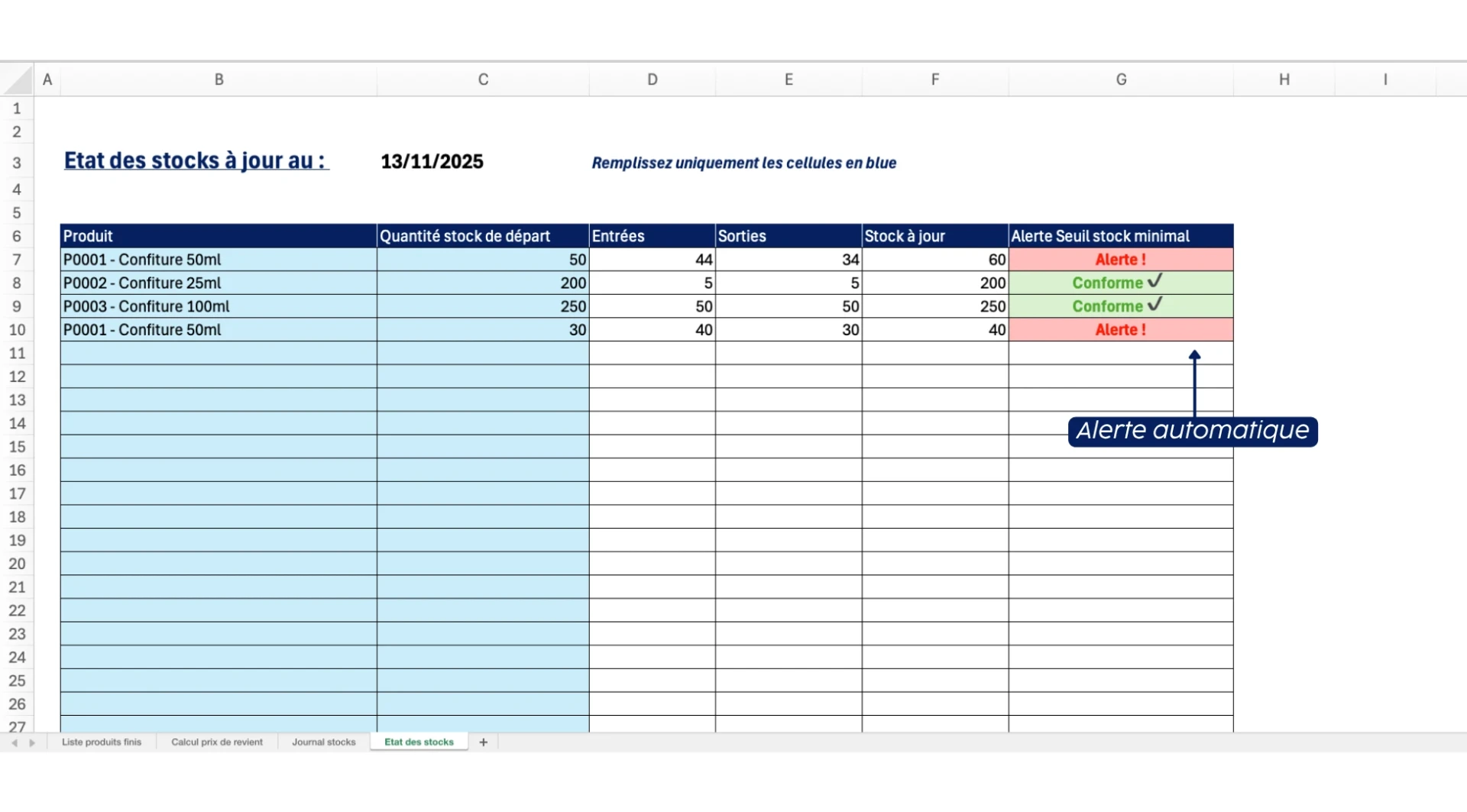The image size is (1467, 812).
Task: Select column B header
Action: pos(219,79)
